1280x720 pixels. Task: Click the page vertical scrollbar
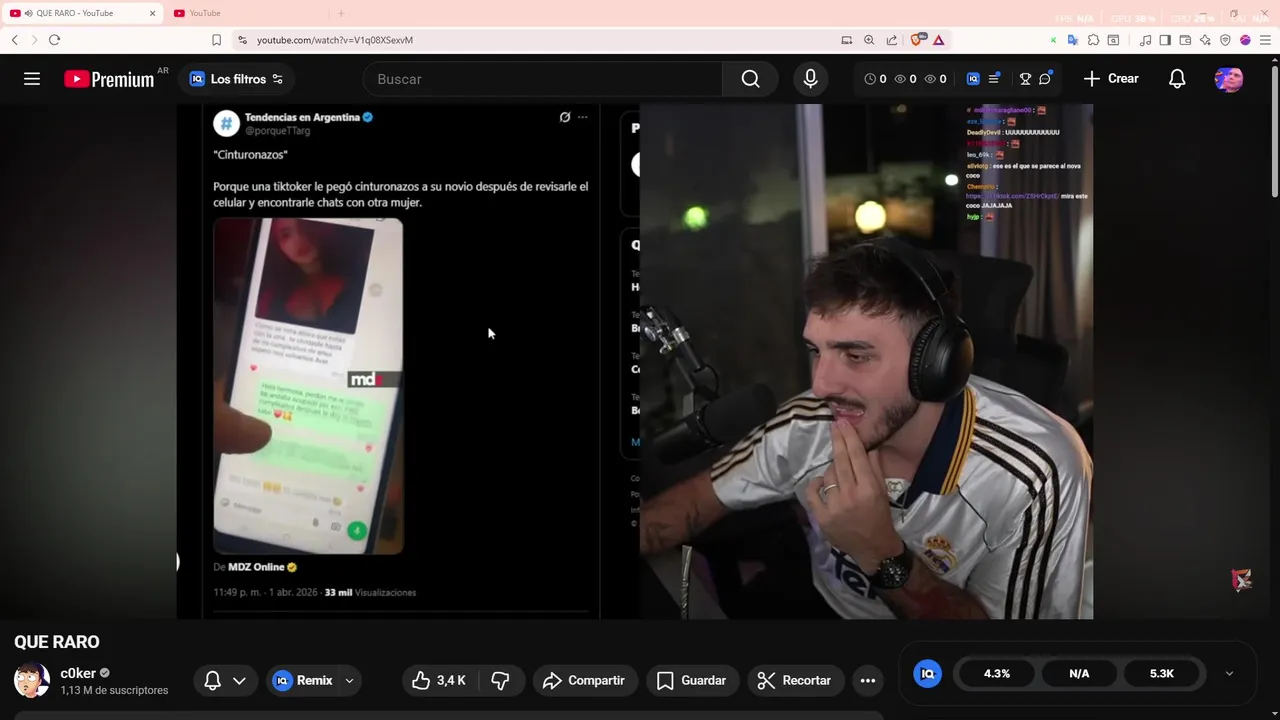coord(1274,130)
